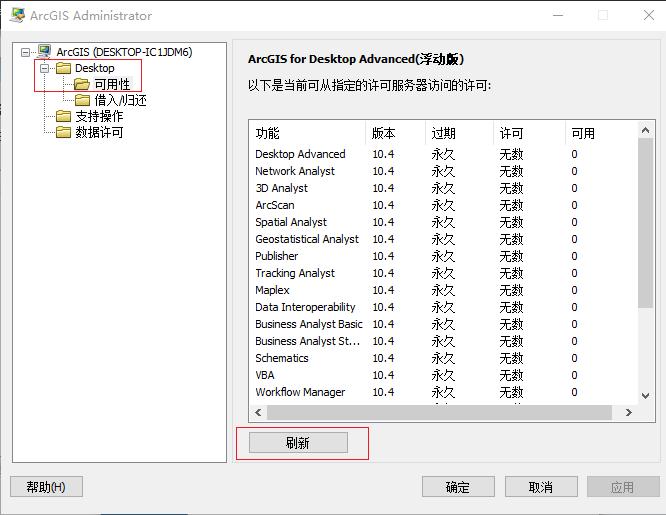Click the Desktop folder icon
Screen dimensions: 666x515
click(63, 68)
